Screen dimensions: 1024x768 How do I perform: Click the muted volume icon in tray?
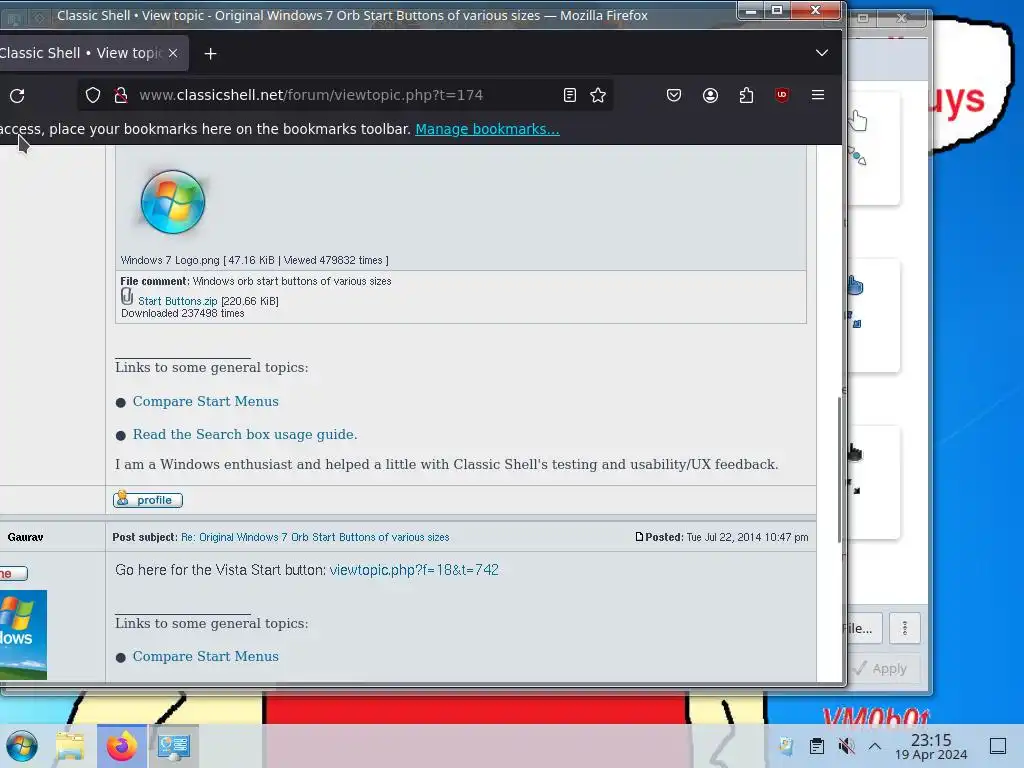pyautogui.click(x=846, y=746)
